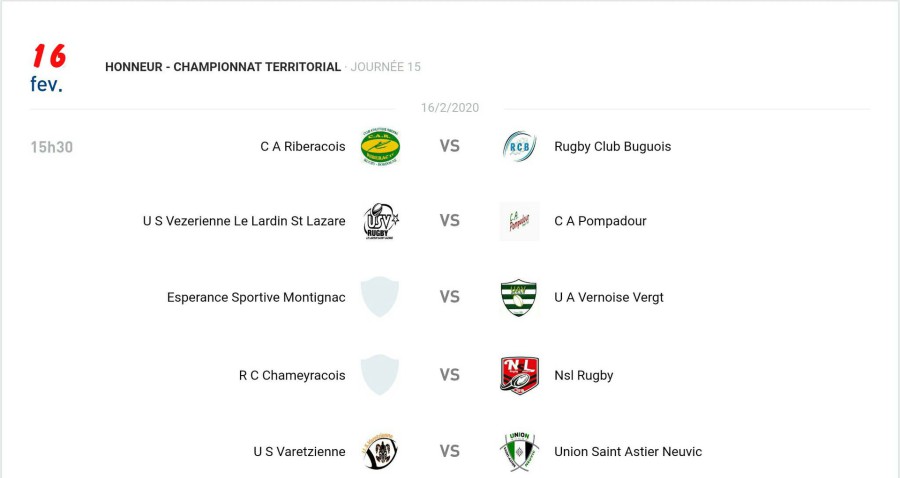
Task: Open Union Saint Astier Neuvic crest
Action: point(519,452)
